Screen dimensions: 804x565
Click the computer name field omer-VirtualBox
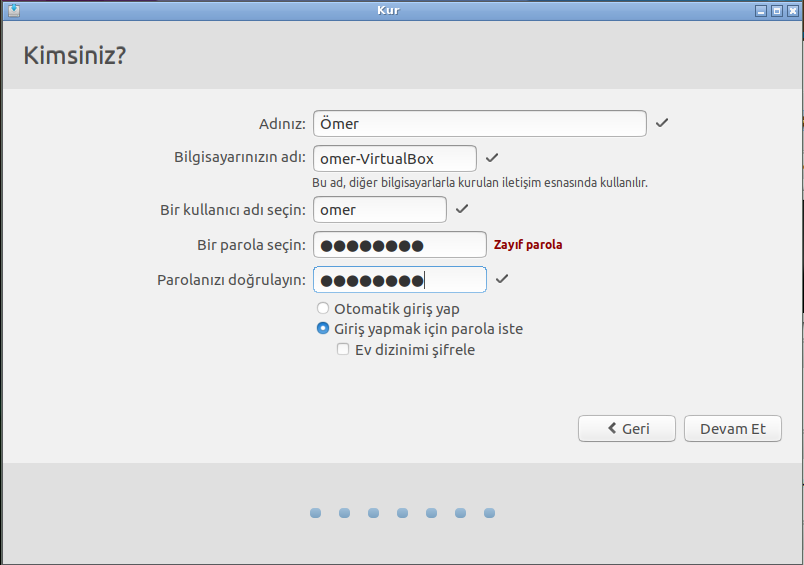394,159
